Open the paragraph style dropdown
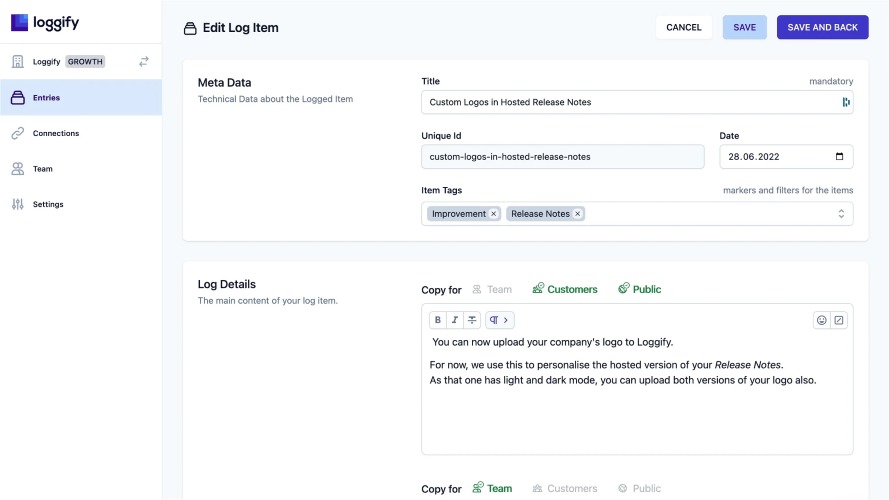This screenshot has width=889, height=500. pyautogui.click(x=499, y=320)
